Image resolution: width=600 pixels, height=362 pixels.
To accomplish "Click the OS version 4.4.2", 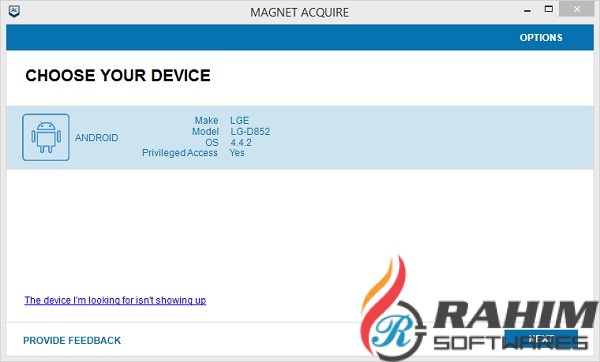I will (x=241, y=143).
